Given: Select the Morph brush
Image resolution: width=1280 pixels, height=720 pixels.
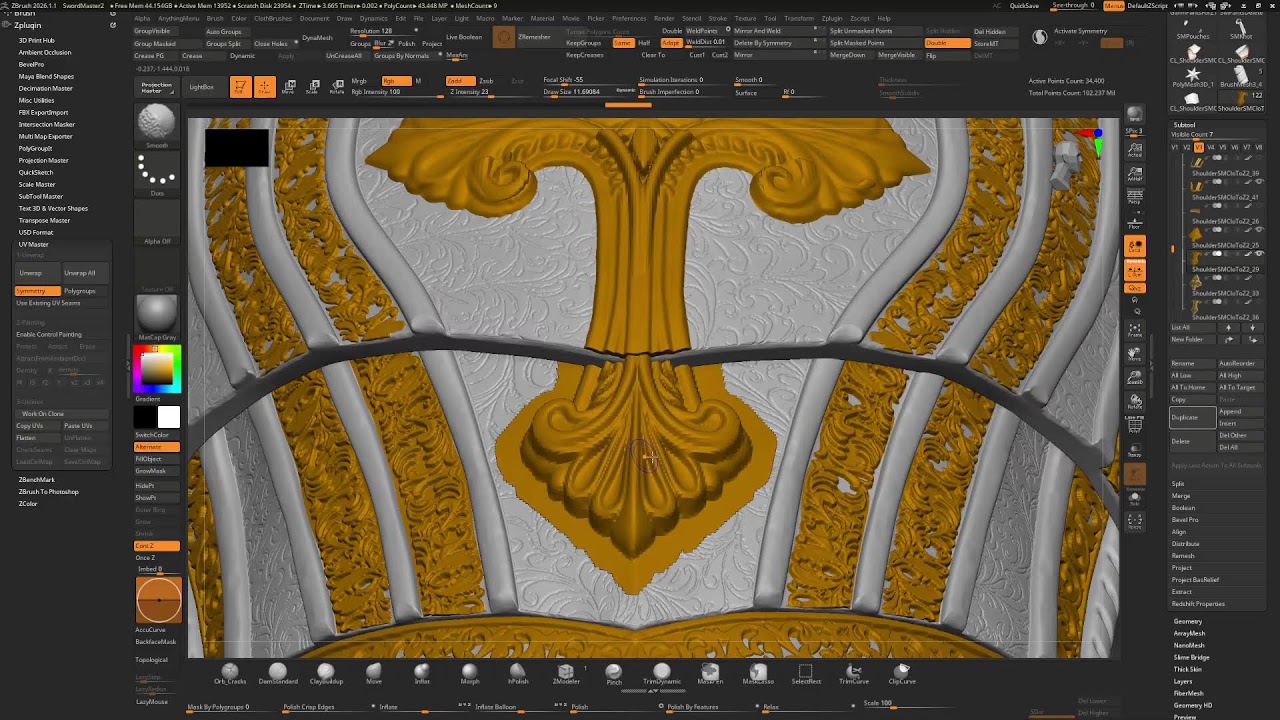Looking at the screenshot, I should point(470,673).
